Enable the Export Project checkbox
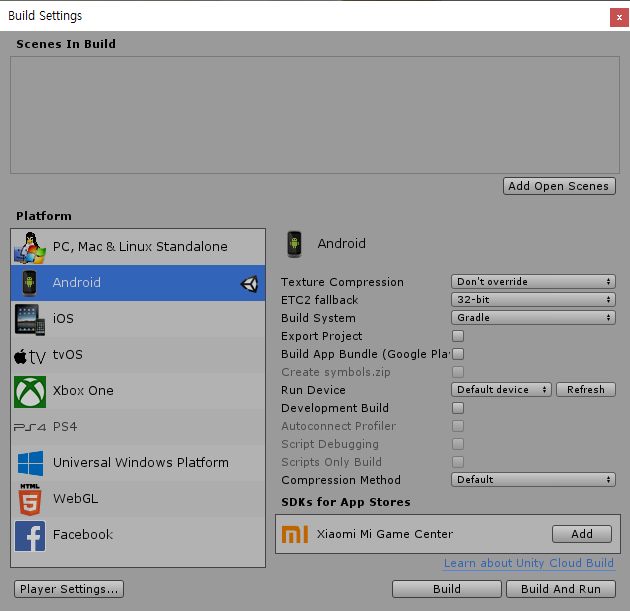Image resolution: width=630 pixels, height=611 pixels. pyautogui.click(x=458, y=336)
